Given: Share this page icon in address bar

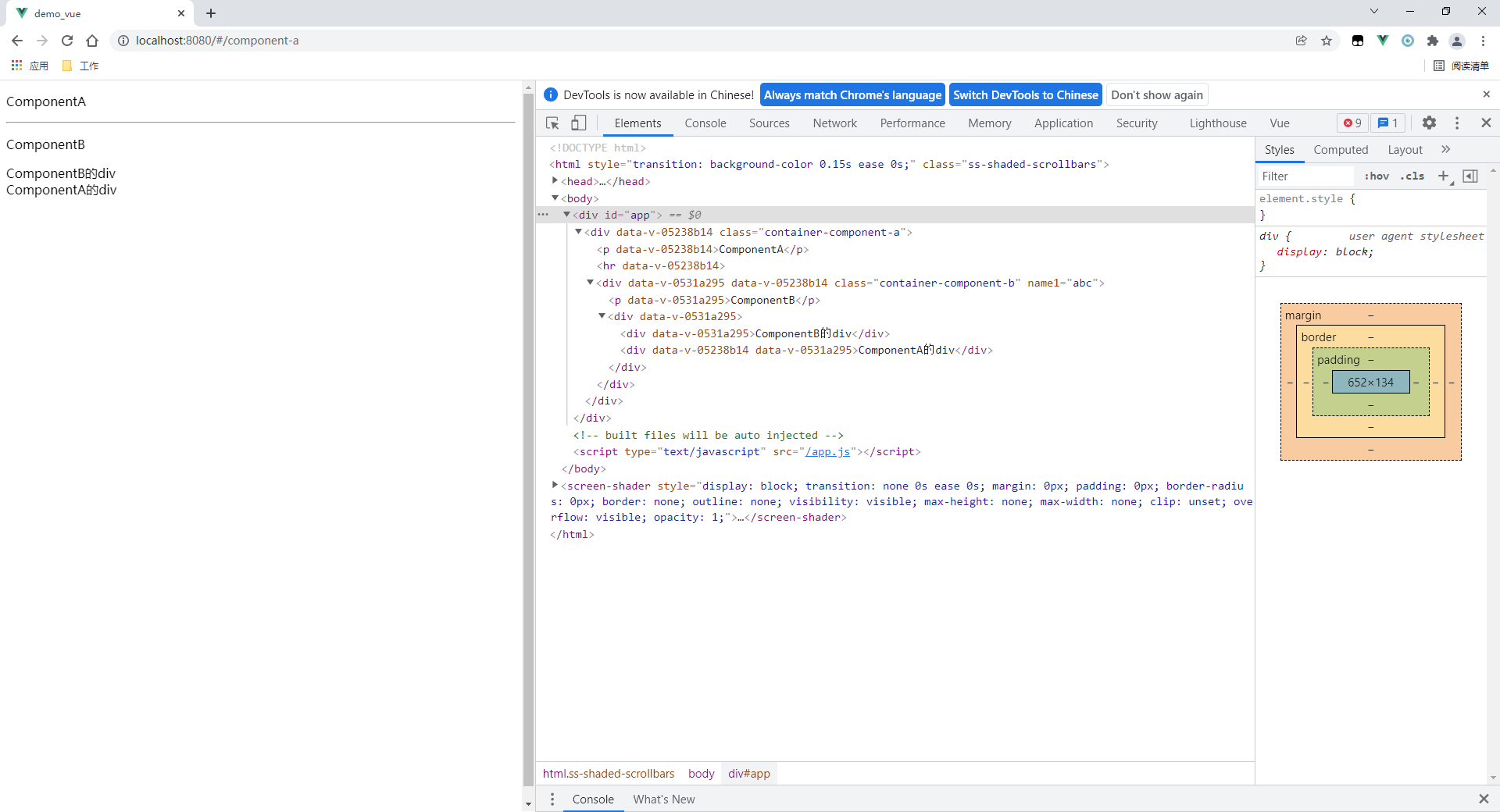Looking at the screenshot, I should [1302, 41].
